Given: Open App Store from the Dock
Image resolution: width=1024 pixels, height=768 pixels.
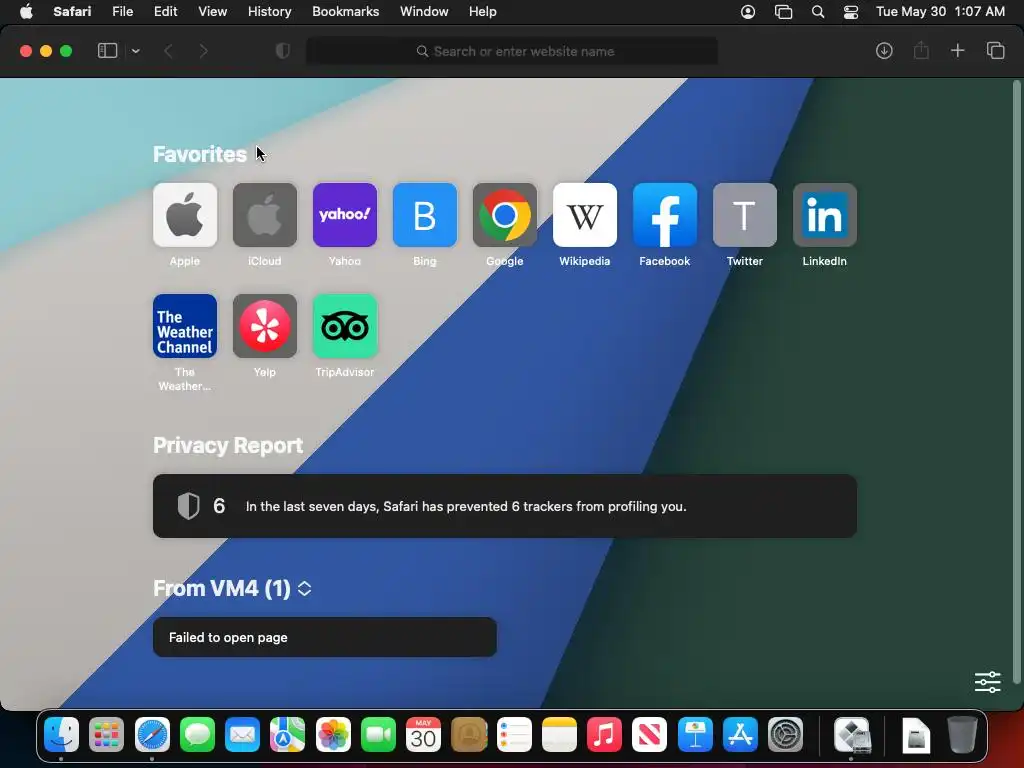Looking at the screenshot, I should coord(740,735).
